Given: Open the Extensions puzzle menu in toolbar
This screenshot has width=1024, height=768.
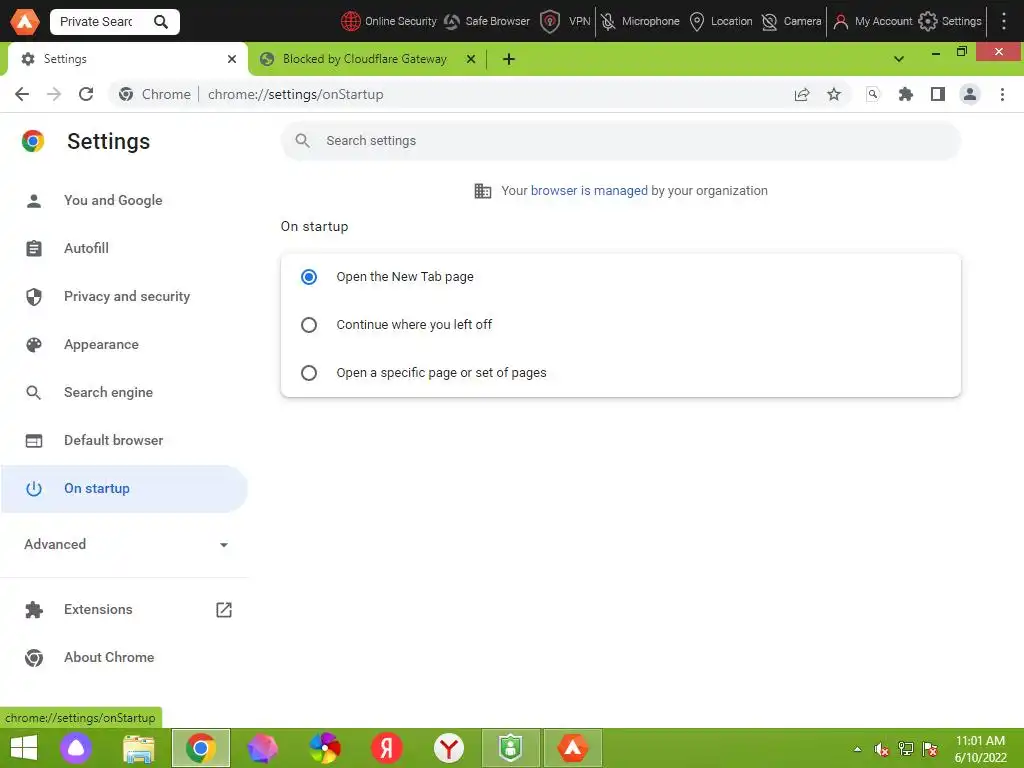Looking at the screenshot, I should pyautogui.click(x=905, y=94).
